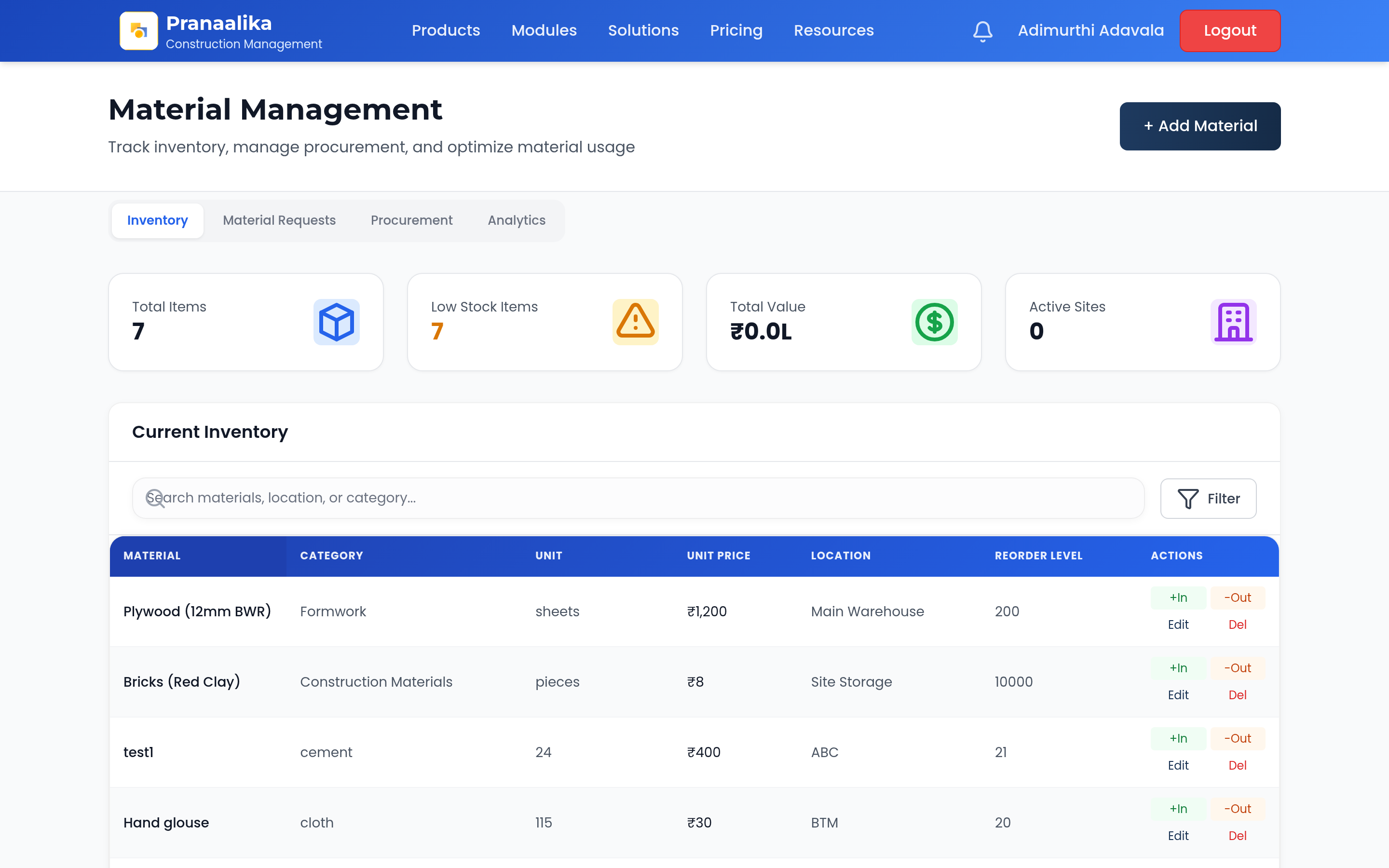Click -Out for Bricks (Red Clay)
The width and height of the screenshot is (1389, 868).
1238,668
